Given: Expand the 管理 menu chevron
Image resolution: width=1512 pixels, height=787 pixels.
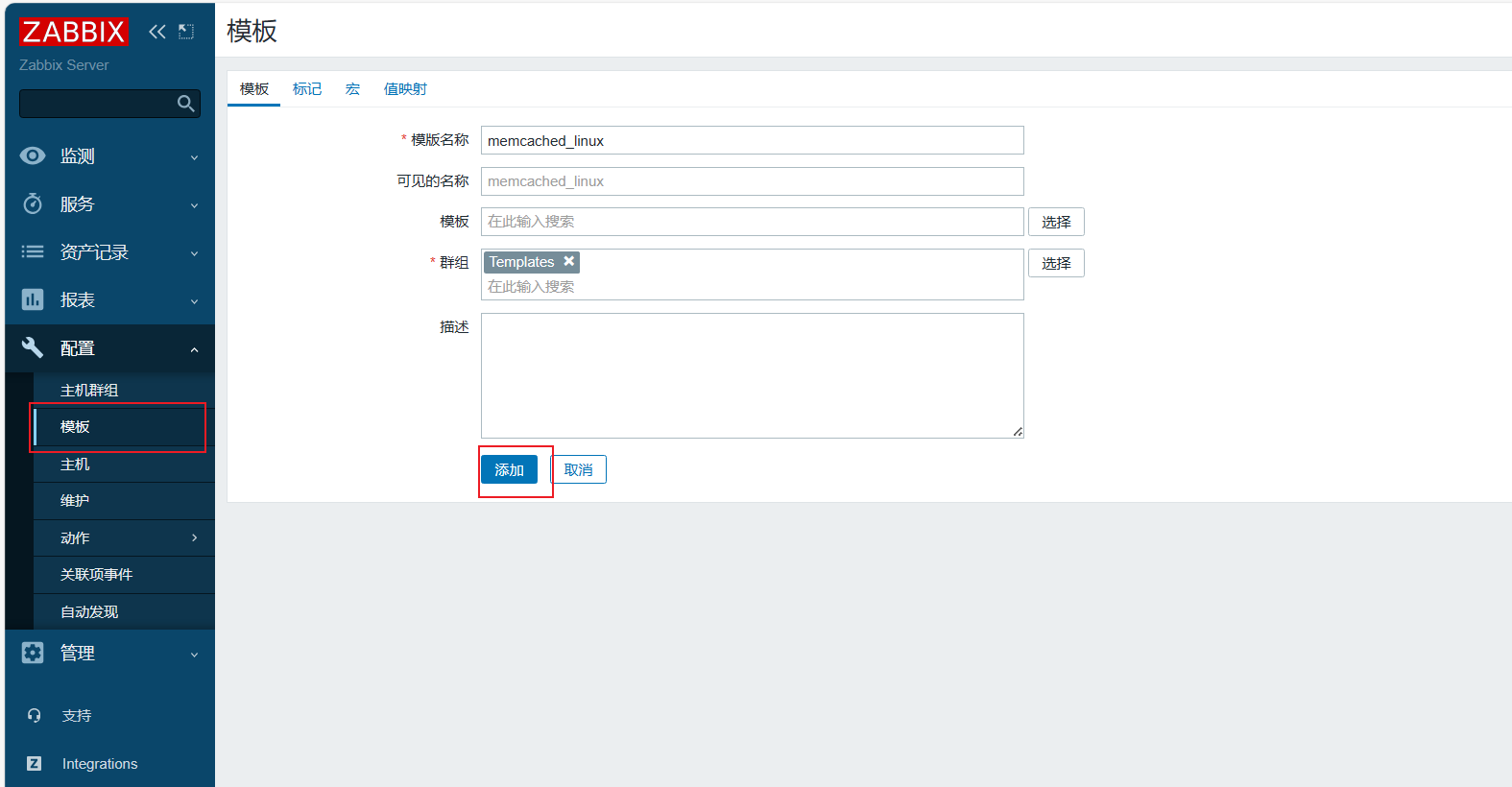Looking at the screenshot, I should pos(194,655).
